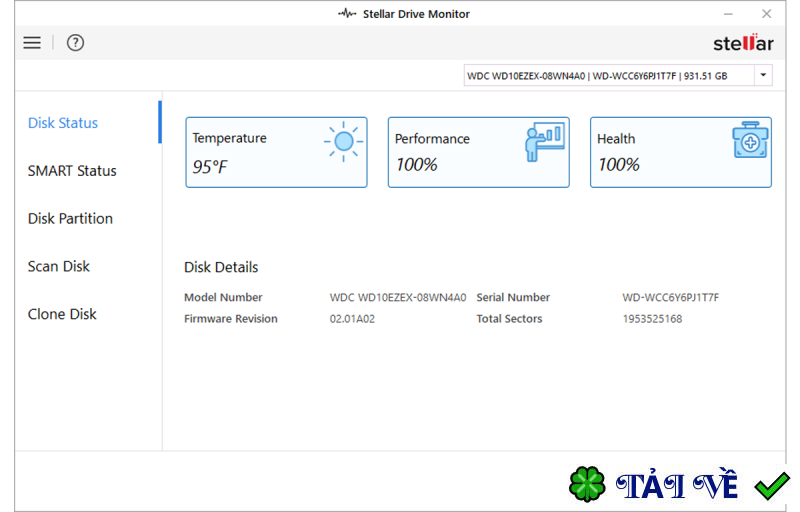This screenshot has width=800, height=512.
Task: Open the help question mark icon
Action: (x=76, y=43)
